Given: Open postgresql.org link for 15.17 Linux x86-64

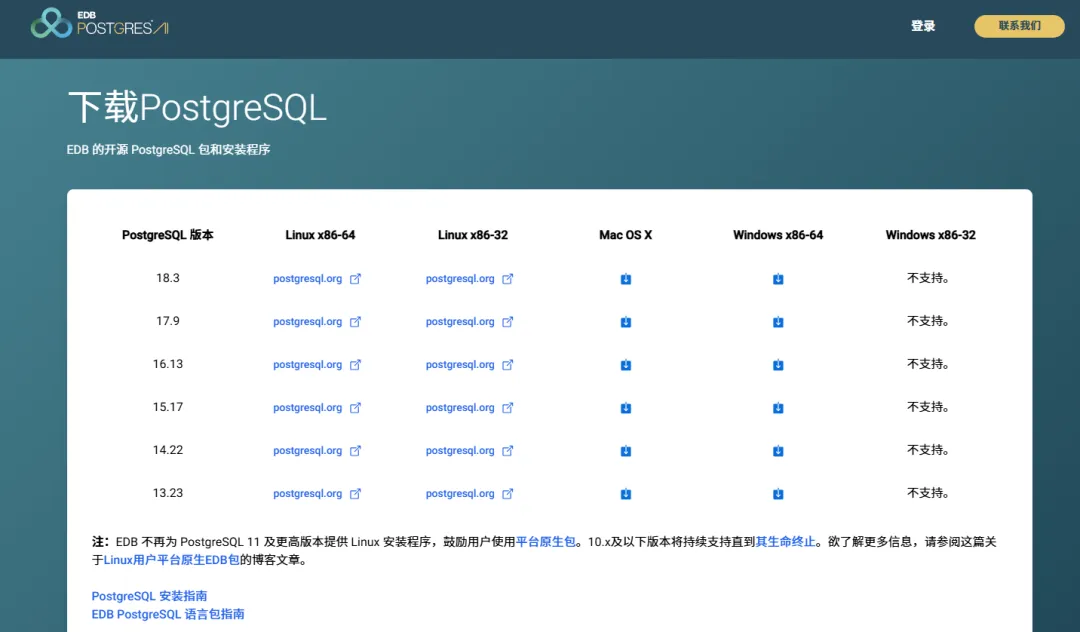Looking at the screenshot, I should 307,408.
